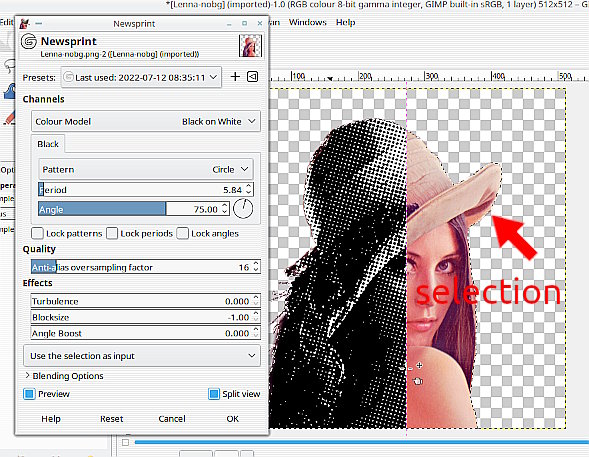
Task: Maximize the Newsprint dialog
Action: (245, 24)
